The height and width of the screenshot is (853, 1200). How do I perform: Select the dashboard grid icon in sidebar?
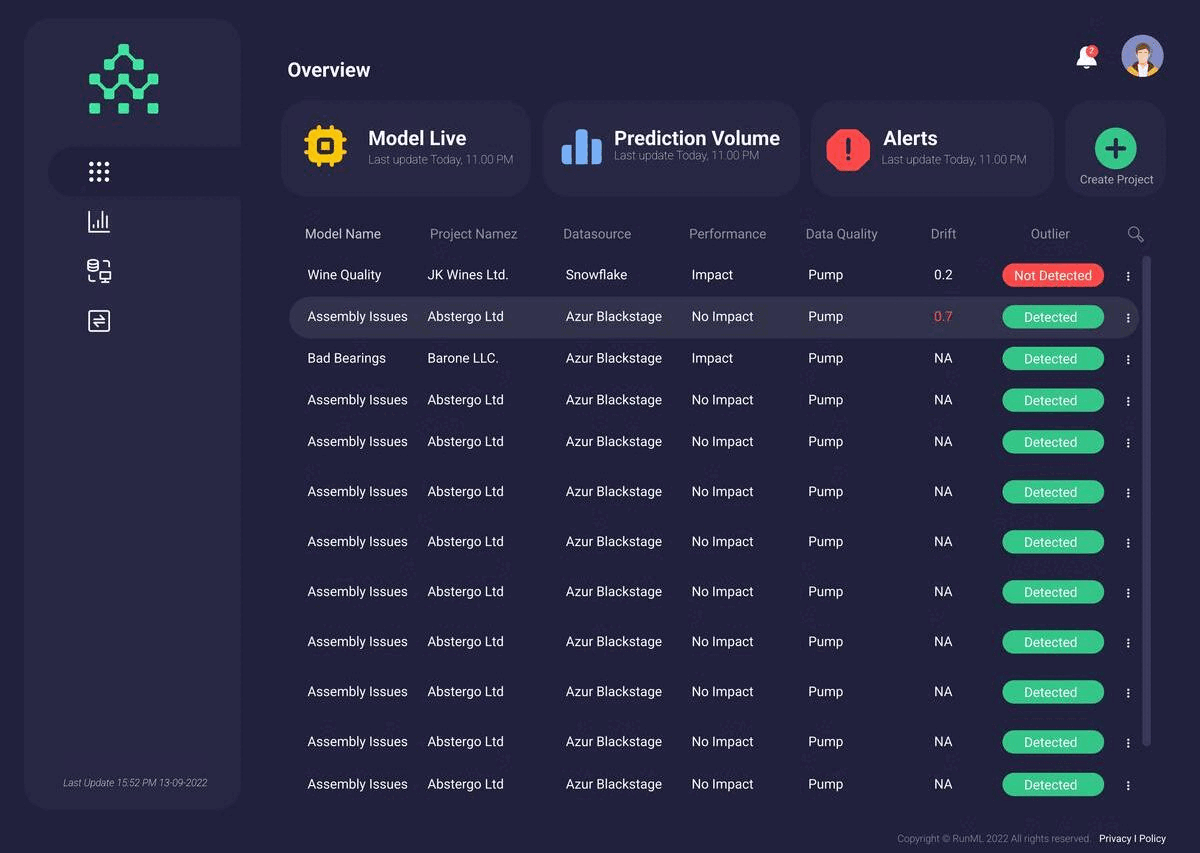tap(99, 172)
